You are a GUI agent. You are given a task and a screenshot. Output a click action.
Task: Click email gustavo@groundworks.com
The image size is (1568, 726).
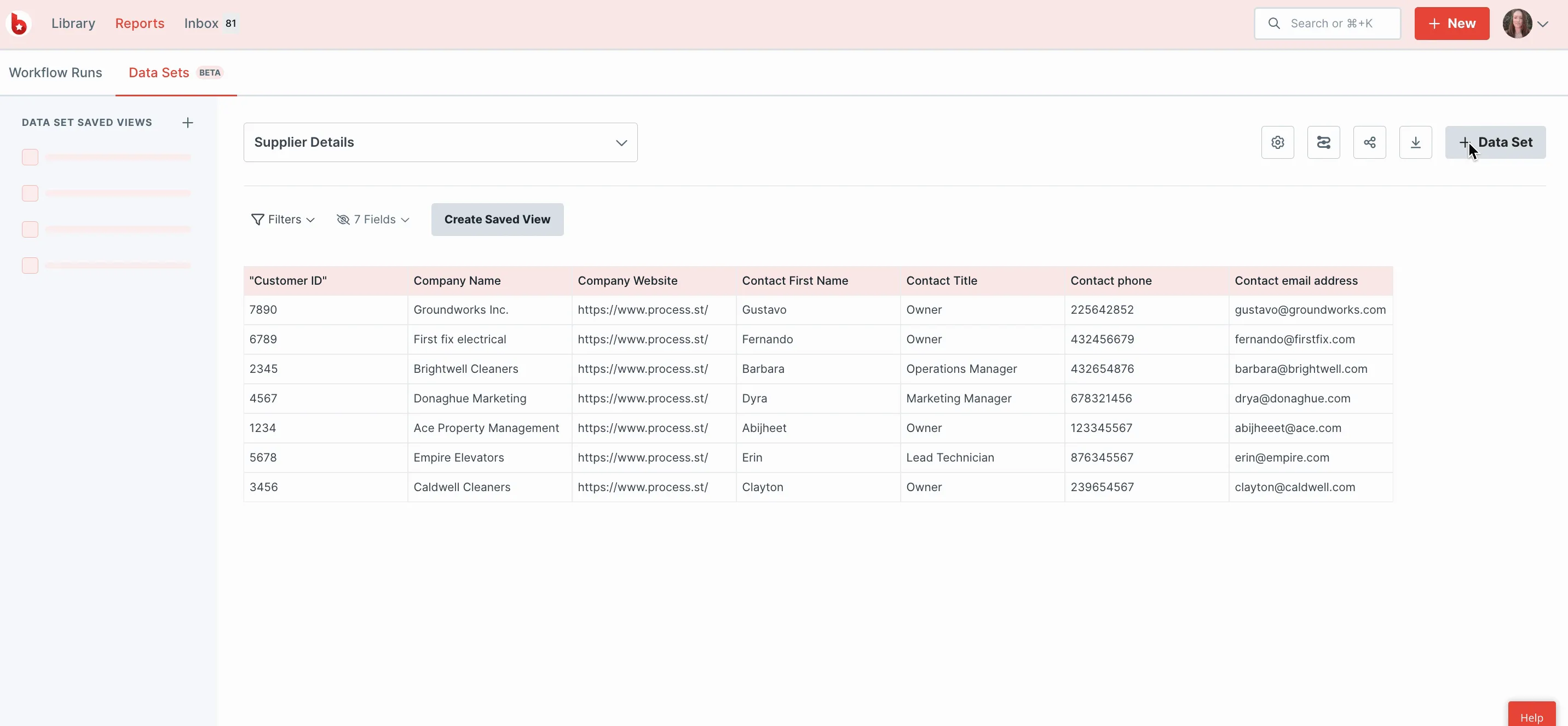click(1310, 310)
